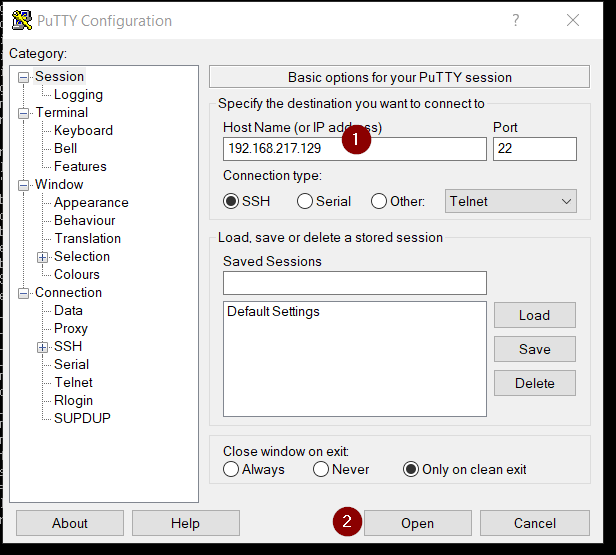Collapse the Terminal tree node
The image size is (616, 555).
tap(24, 114)
